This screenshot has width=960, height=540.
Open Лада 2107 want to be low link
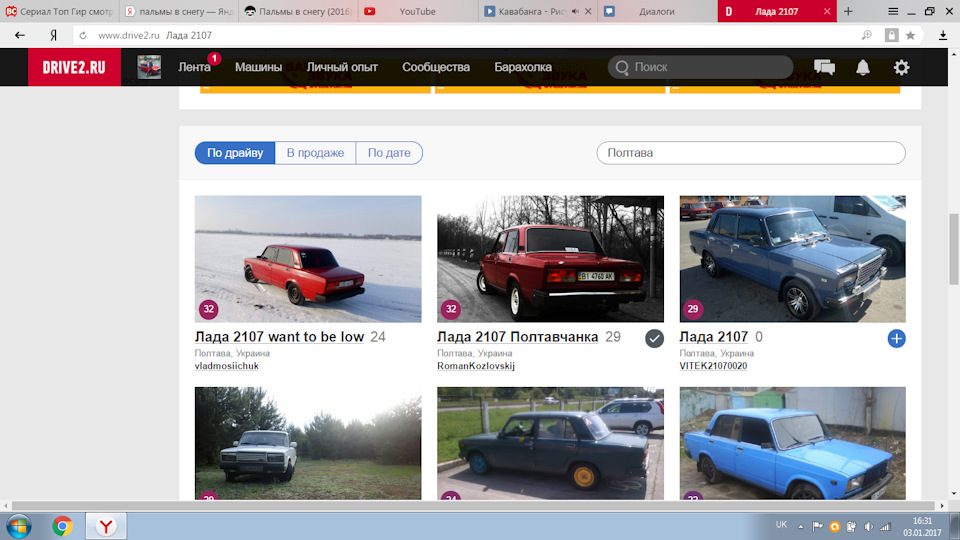pyautogui.click(x=279, y=337)
